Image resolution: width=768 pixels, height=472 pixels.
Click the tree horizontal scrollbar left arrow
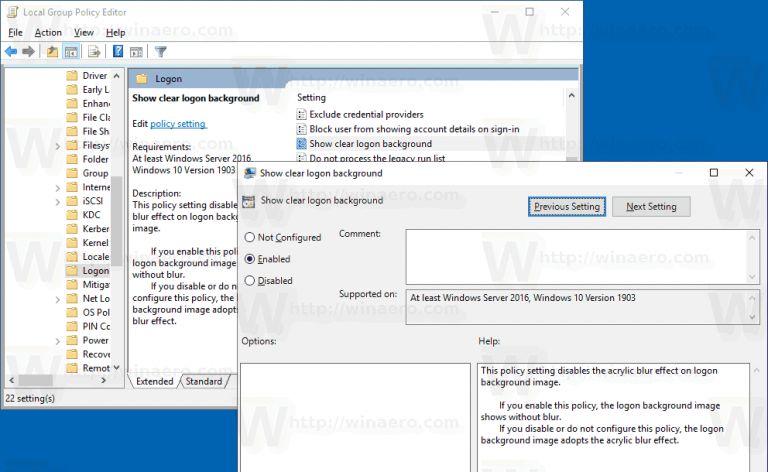pos(12,380)
